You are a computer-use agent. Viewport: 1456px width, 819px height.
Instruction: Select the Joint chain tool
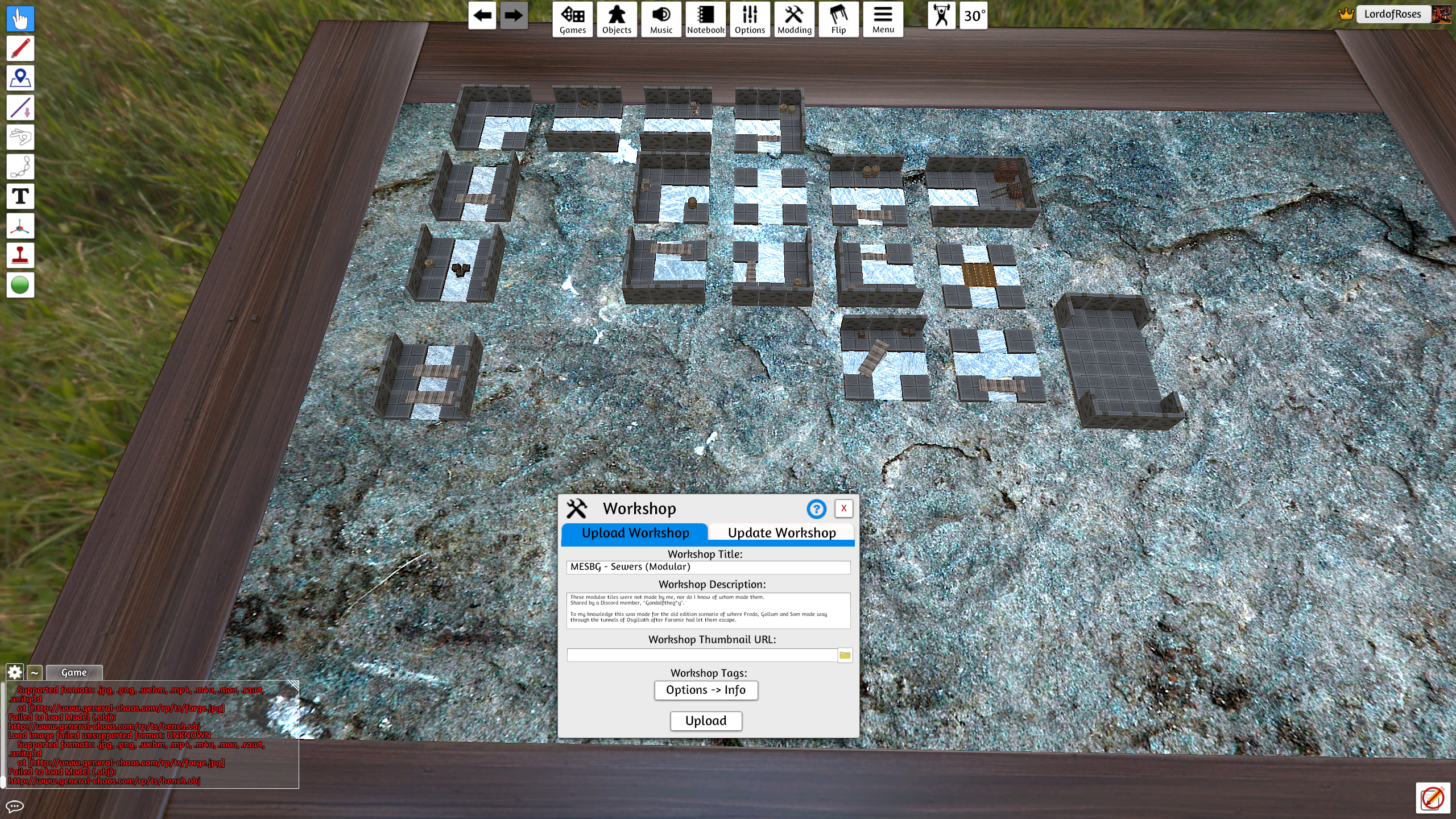click(20, 167)
